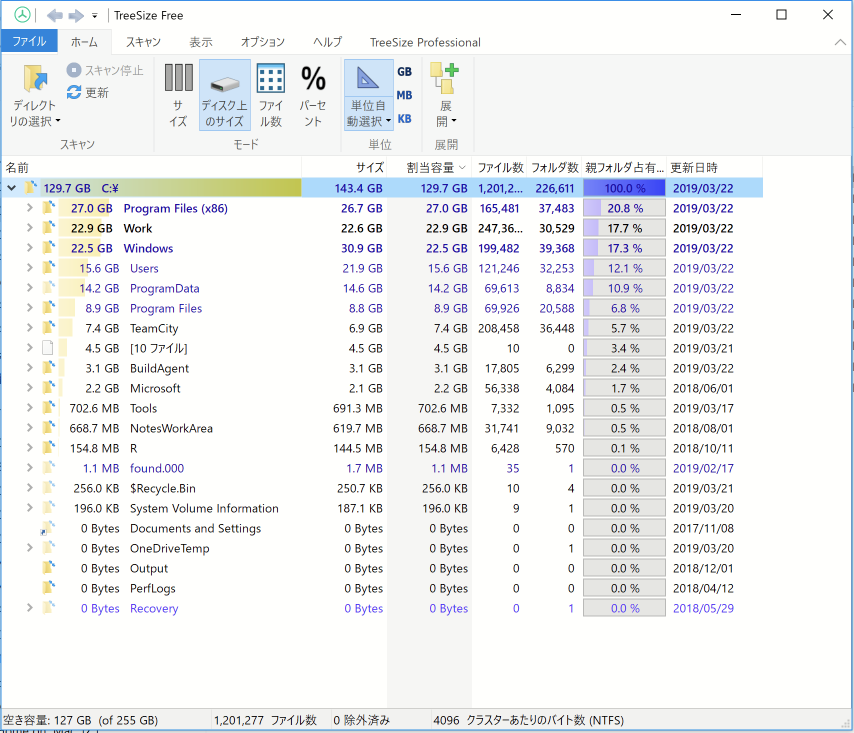Screen dimensions: 854x733
Task: Click the Microsoft folder icon
Action: tap(49, 388)
